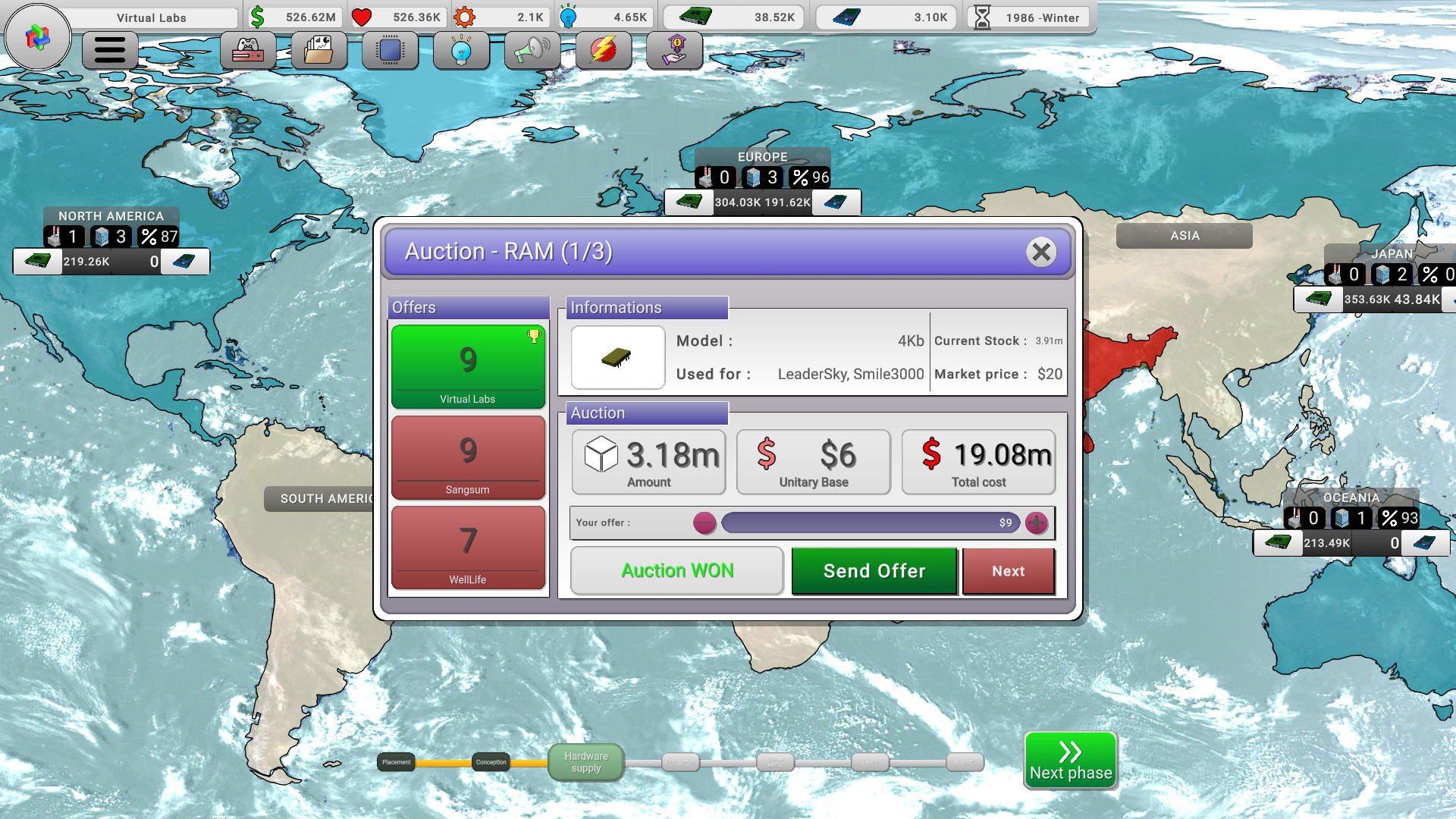Decrease your offer with minus button
The width and height of the screenshot is (1456, 819).
tap(704, 522)
